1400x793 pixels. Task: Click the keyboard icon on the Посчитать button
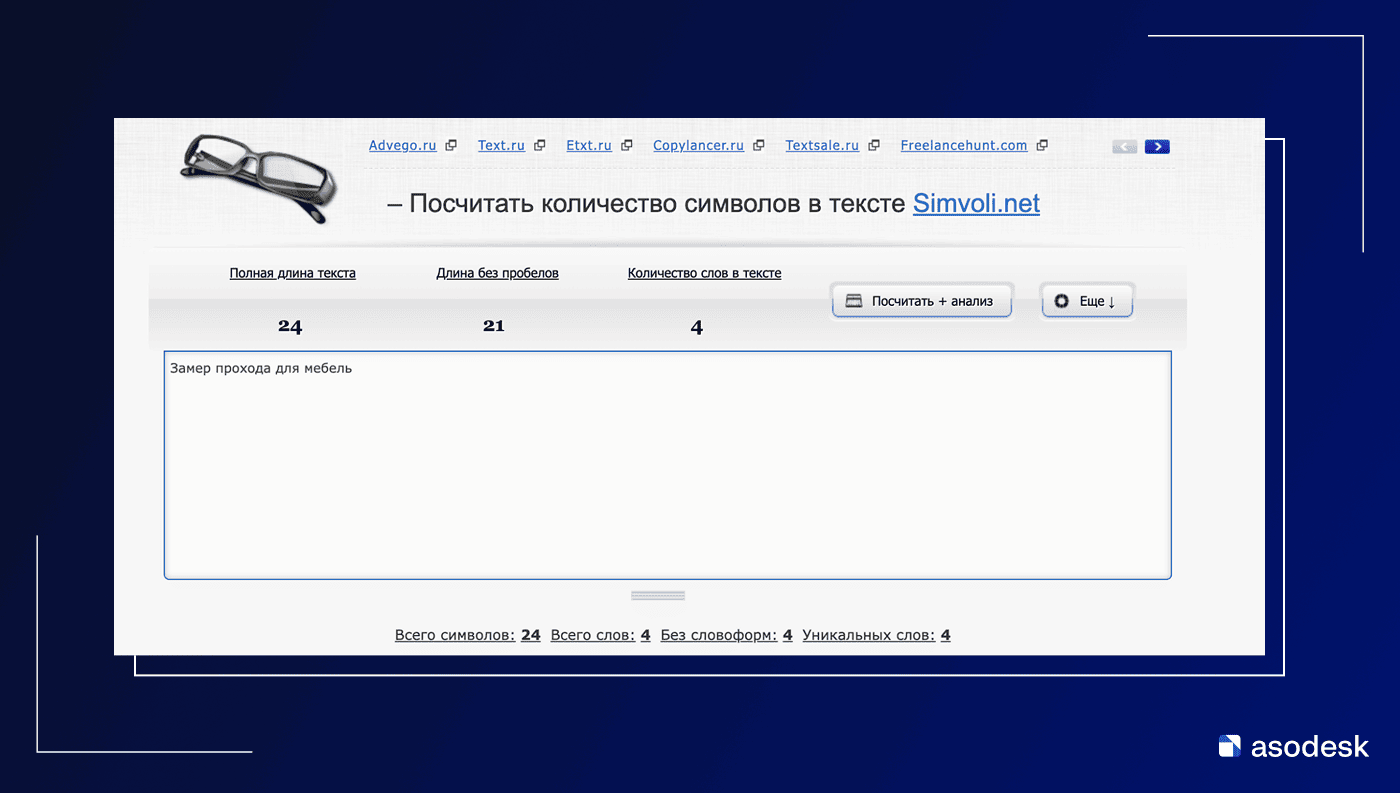pos(854,301)
